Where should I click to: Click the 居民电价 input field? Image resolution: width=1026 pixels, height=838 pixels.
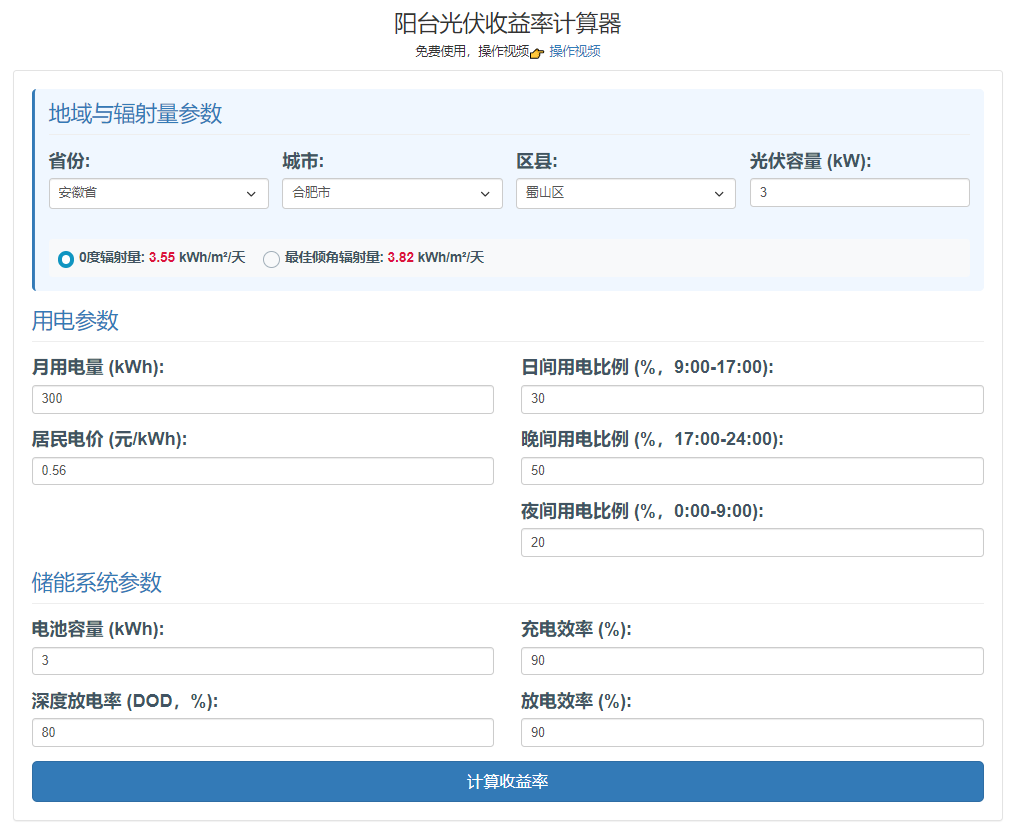(262, 471)
